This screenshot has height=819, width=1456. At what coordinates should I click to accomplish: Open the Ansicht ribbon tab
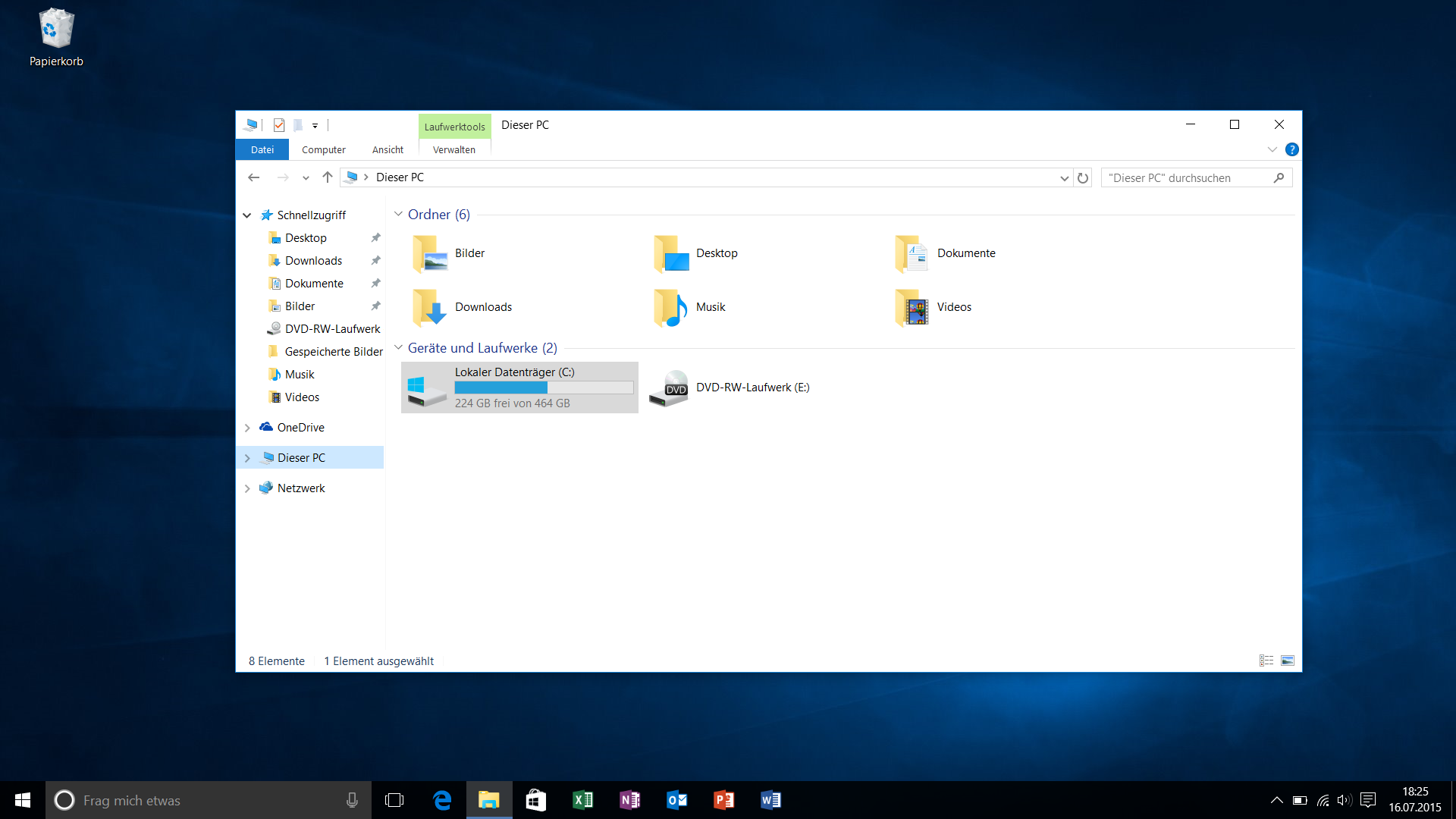[x=388, y=149]
